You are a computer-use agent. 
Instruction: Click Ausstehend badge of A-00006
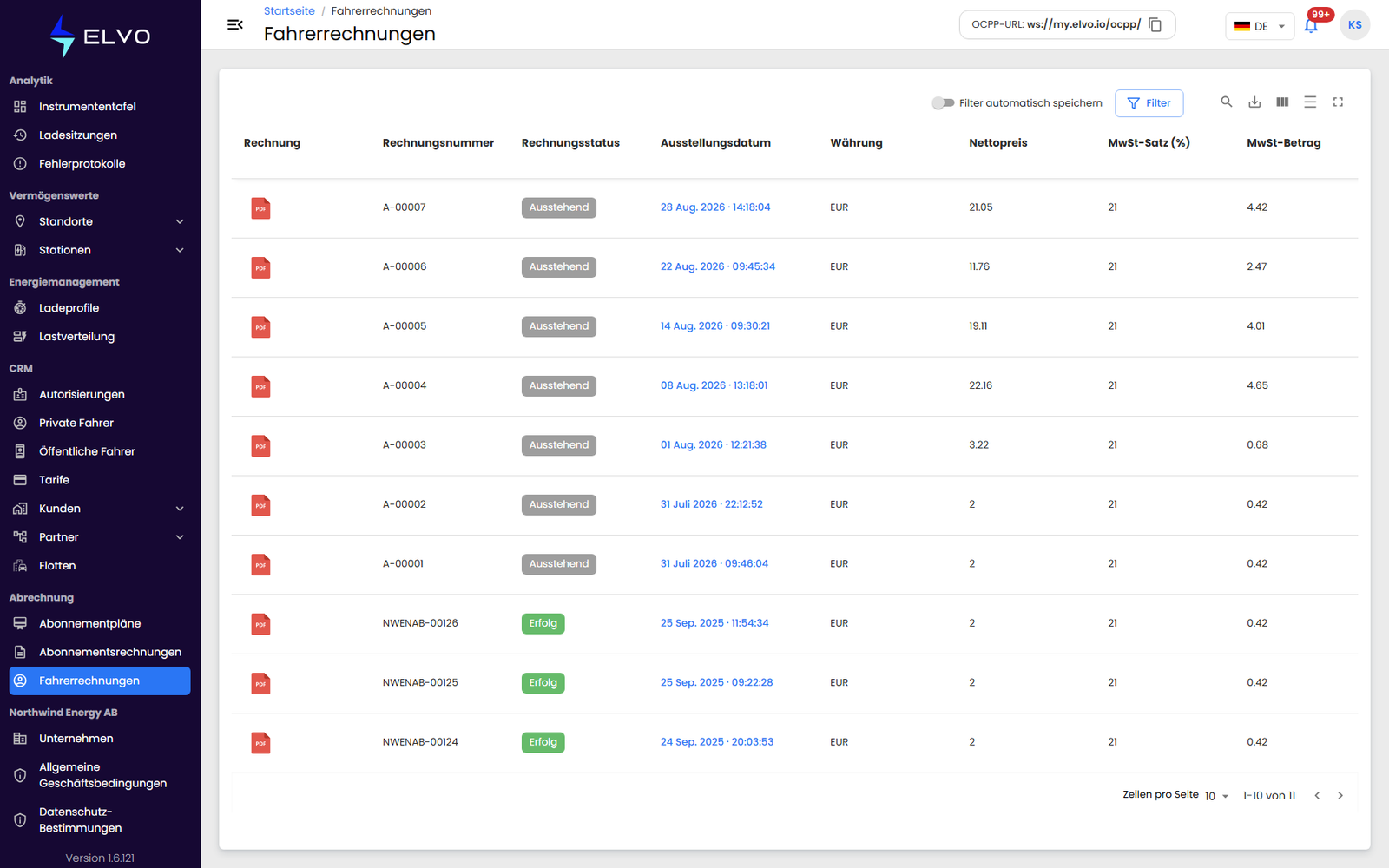pos(559,267)
